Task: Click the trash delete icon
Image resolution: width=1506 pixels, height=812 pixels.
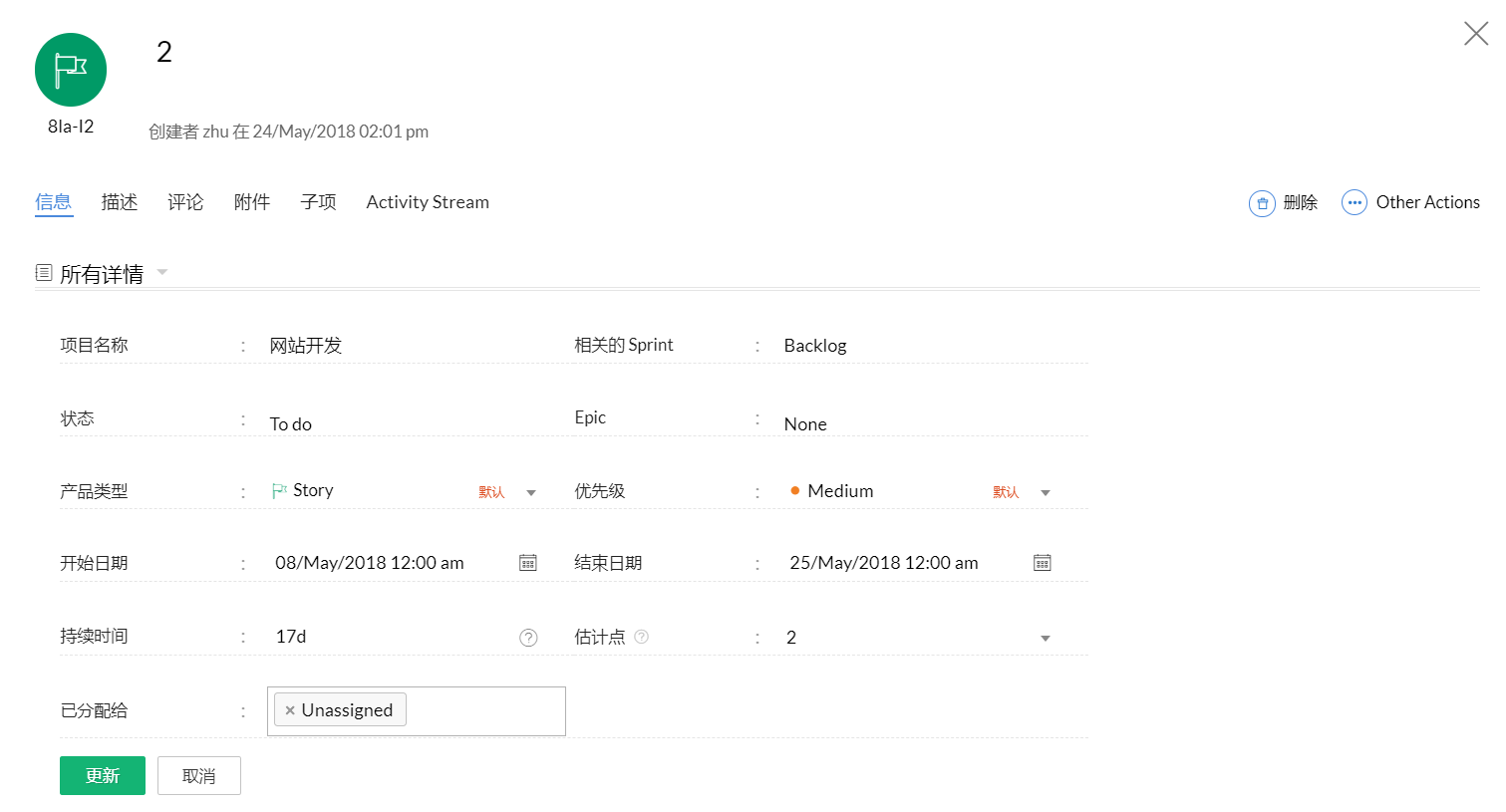Action: coord(1262,203)
